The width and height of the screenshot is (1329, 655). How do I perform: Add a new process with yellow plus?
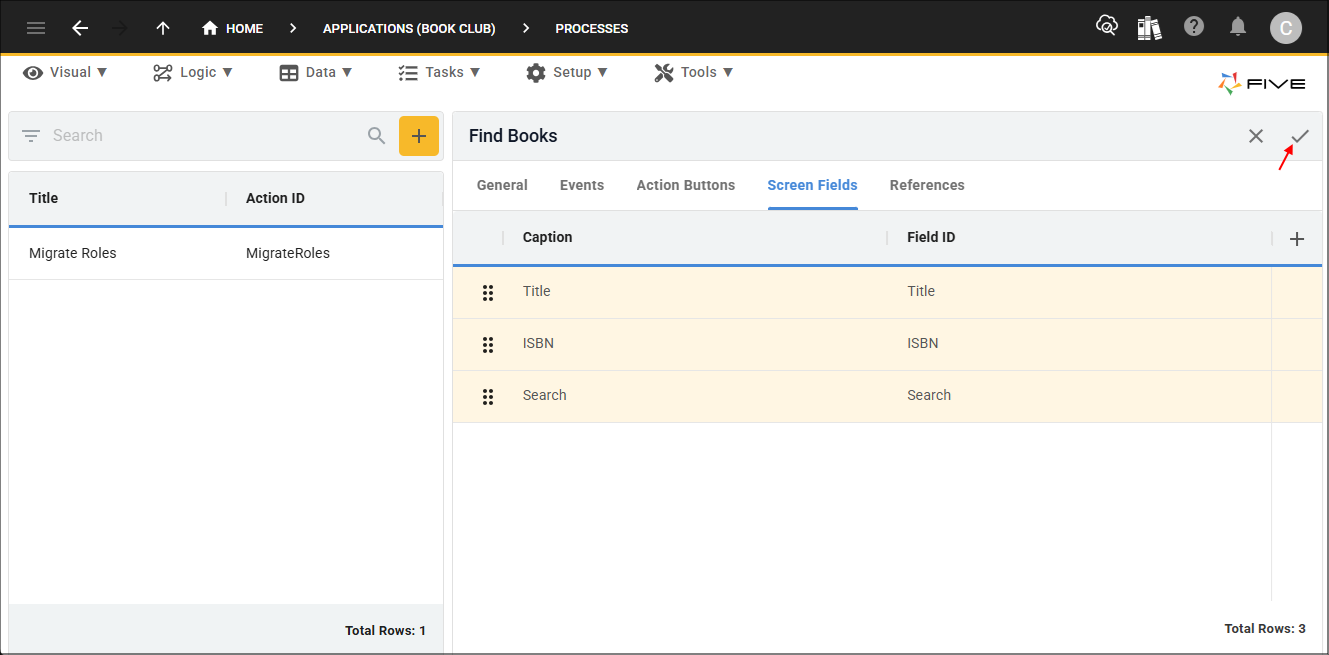click(x=419, y=136)
